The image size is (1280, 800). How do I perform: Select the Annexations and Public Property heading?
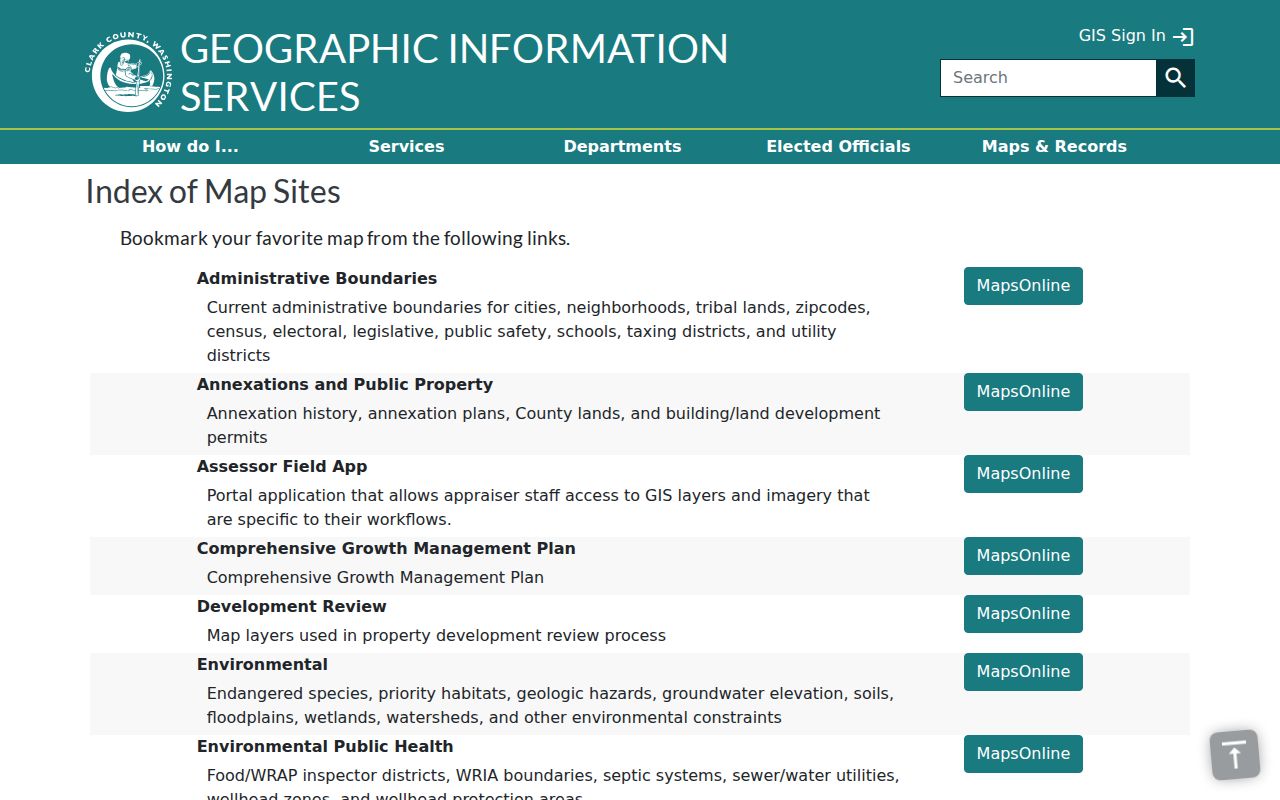tap(345, 384)
